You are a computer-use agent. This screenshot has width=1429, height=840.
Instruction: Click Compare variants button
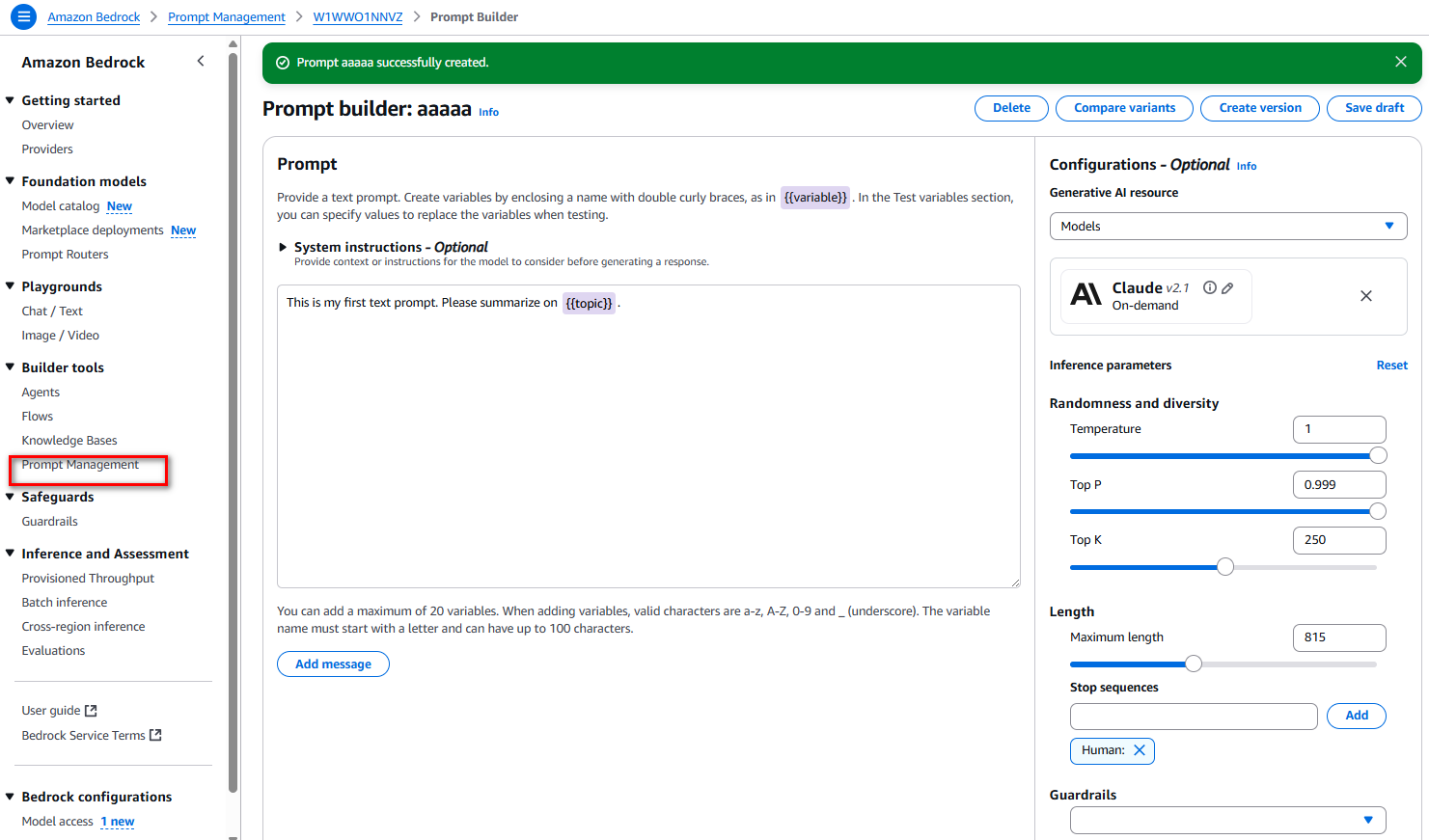pyautogui.click(x=1124, y=108)
